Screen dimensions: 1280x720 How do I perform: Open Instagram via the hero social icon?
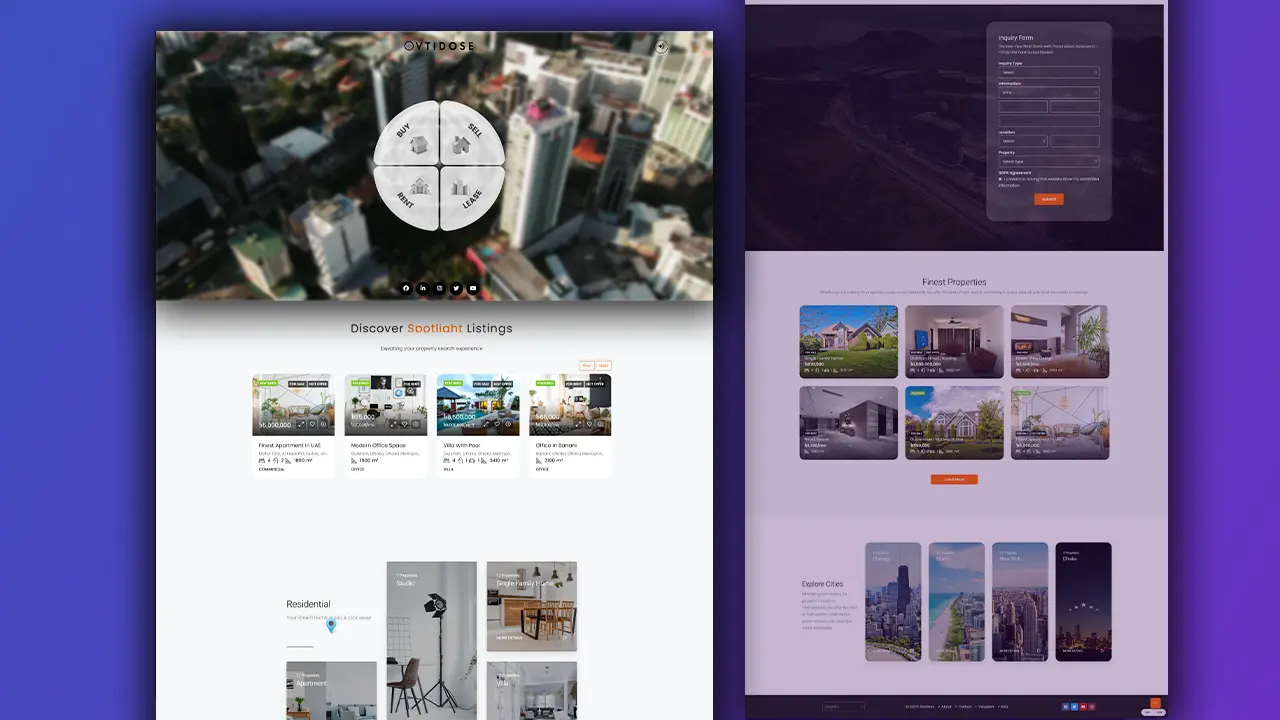click(439, 288)
